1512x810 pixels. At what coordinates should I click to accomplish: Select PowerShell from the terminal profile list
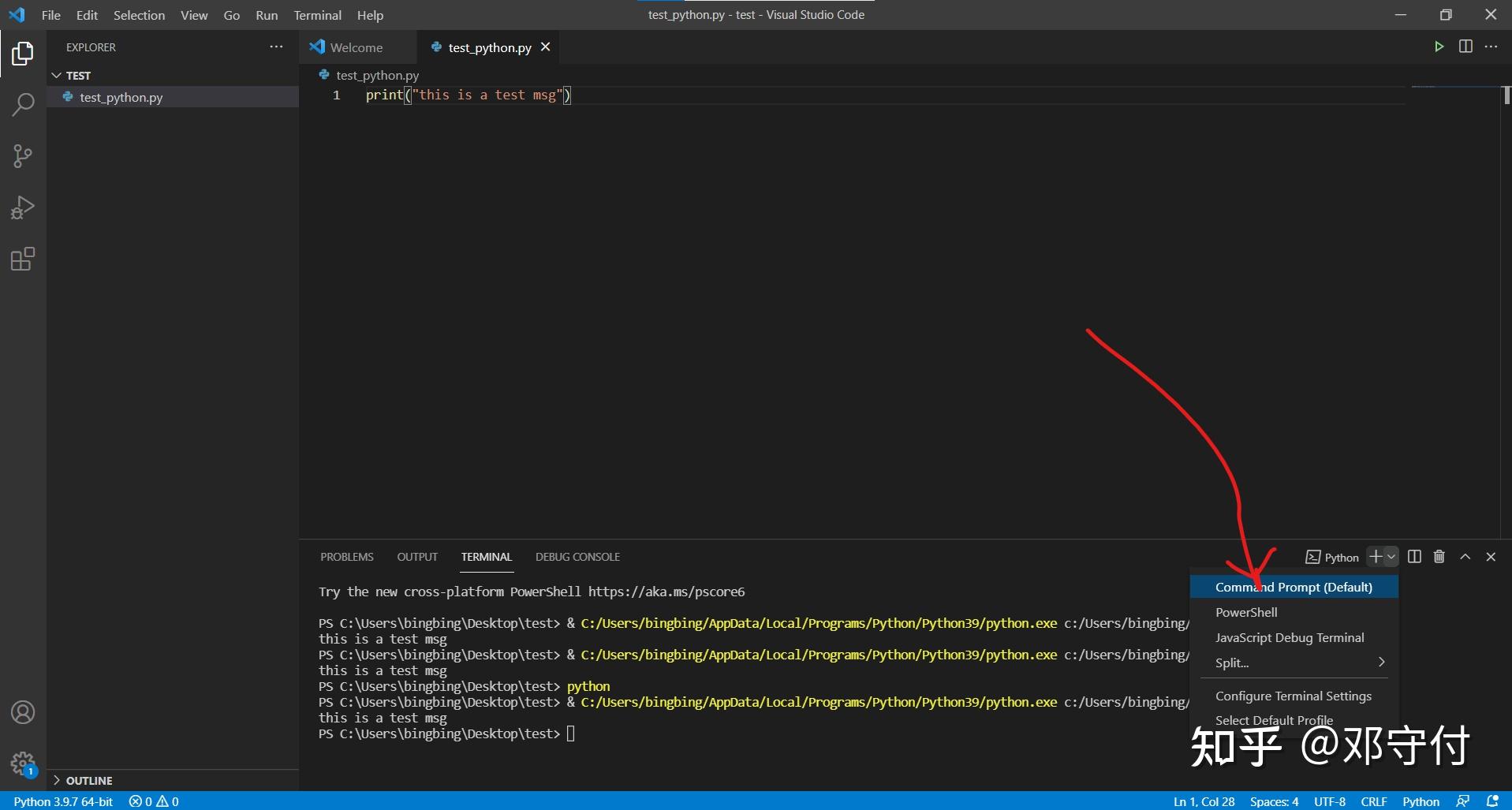[x=1246, y=612]
